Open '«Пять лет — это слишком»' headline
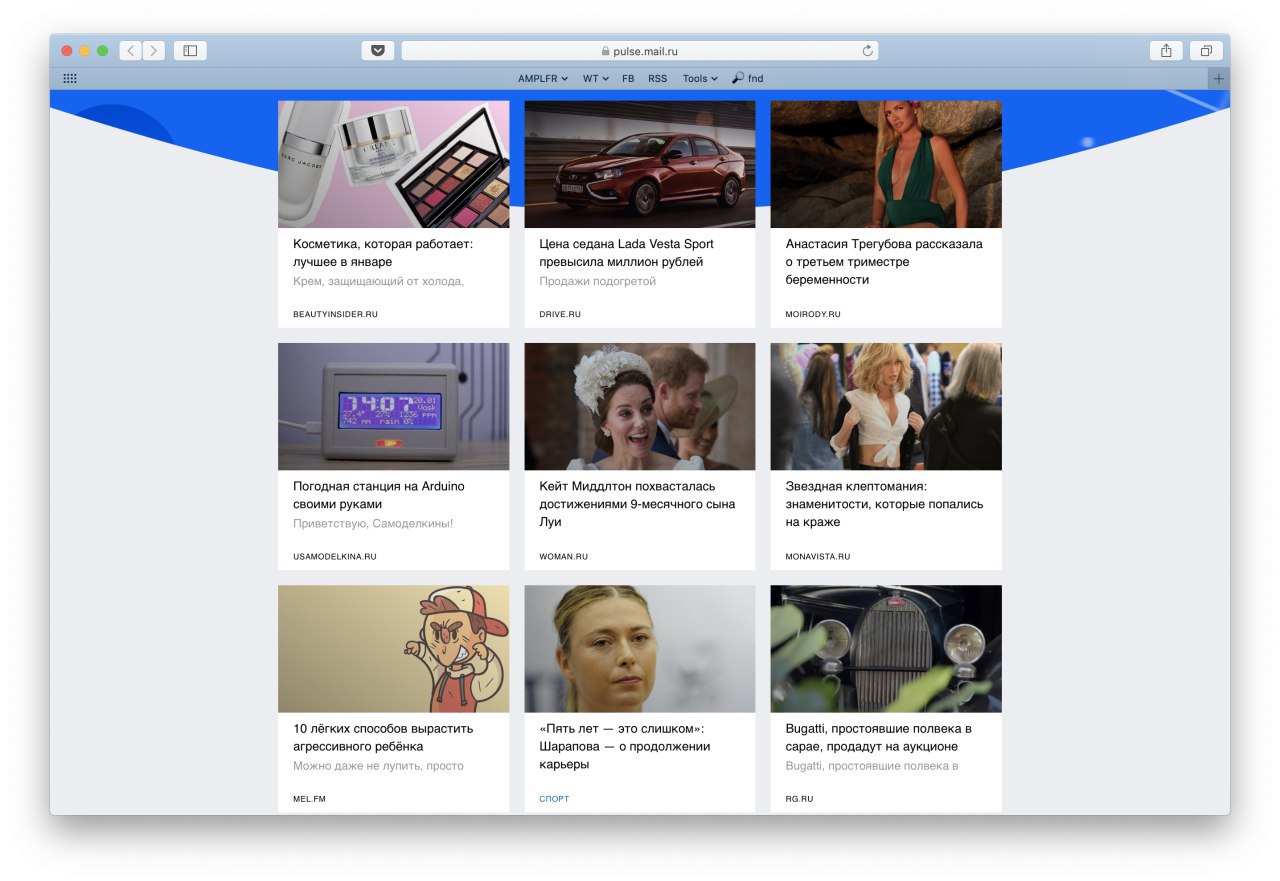Image resolution: width=1280 pixels, height=881 pixels. (625, 746)
